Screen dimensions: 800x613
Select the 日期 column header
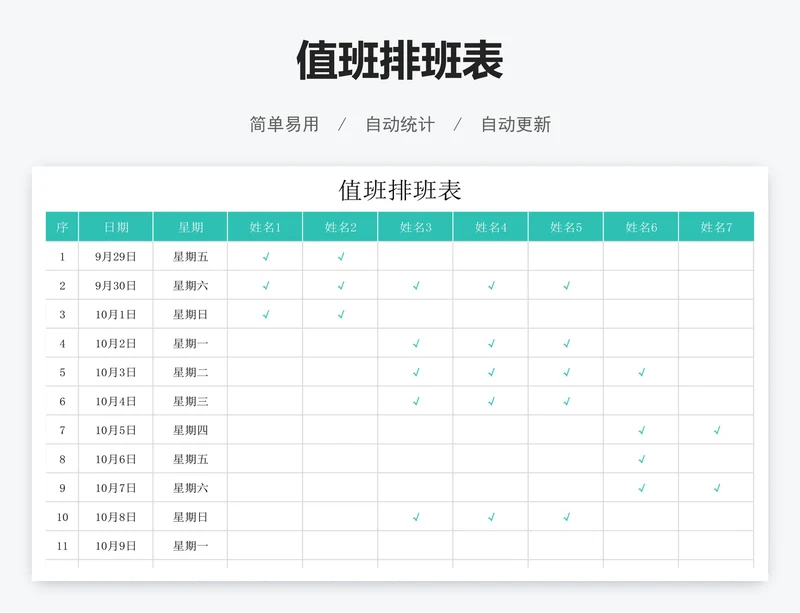(116, 227)
